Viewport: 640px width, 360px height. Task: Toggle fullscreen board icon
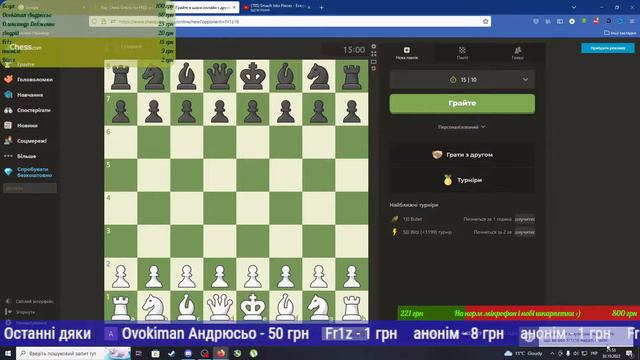[373, 54]
